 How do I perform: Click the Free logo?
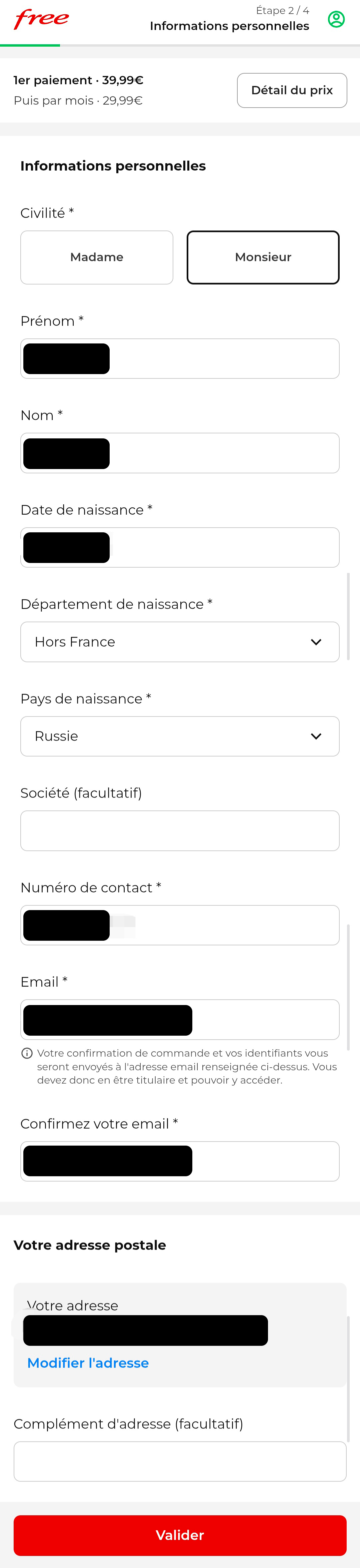(41, 19)
